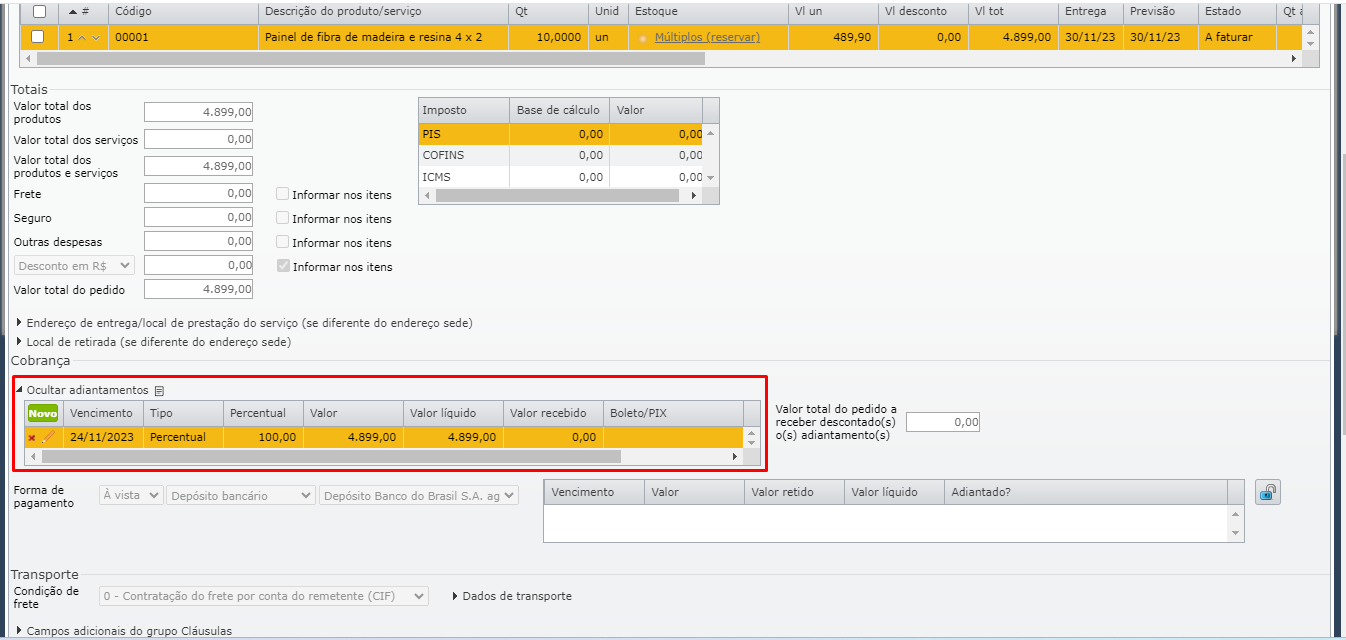Click the 100,00 percentual cell
Screen dimensions: 1346x640
[263, 437]
